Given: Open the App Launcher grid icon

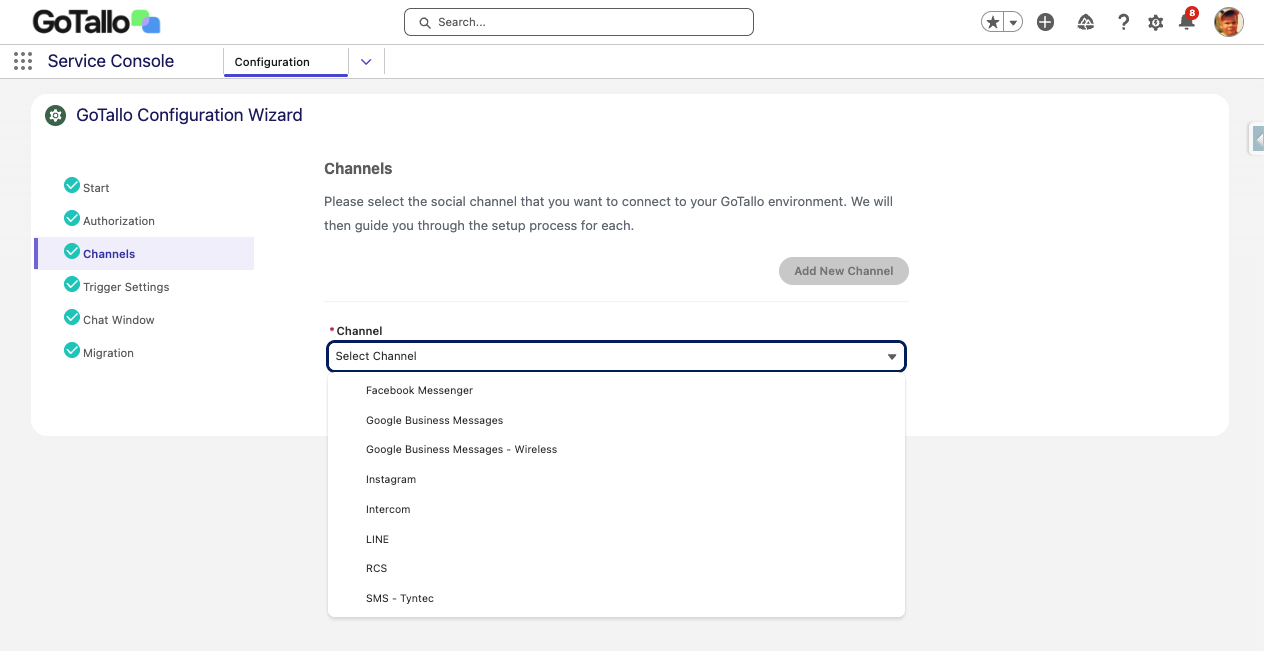Looking at the screenshot, I should [x=23, y=61].
